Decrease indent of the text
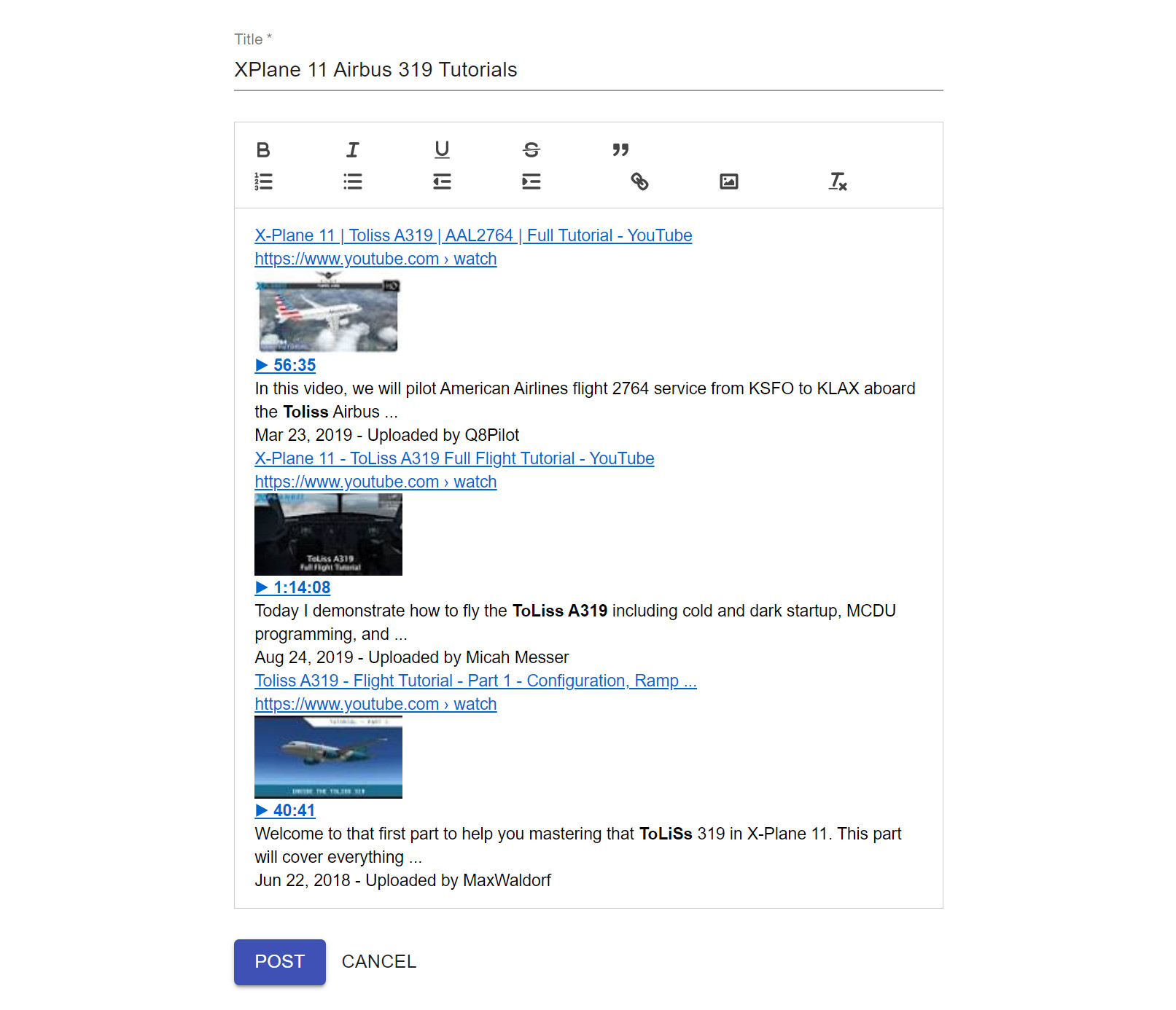This screenshot has width=1176, height=1010. [x=442, y=181]
